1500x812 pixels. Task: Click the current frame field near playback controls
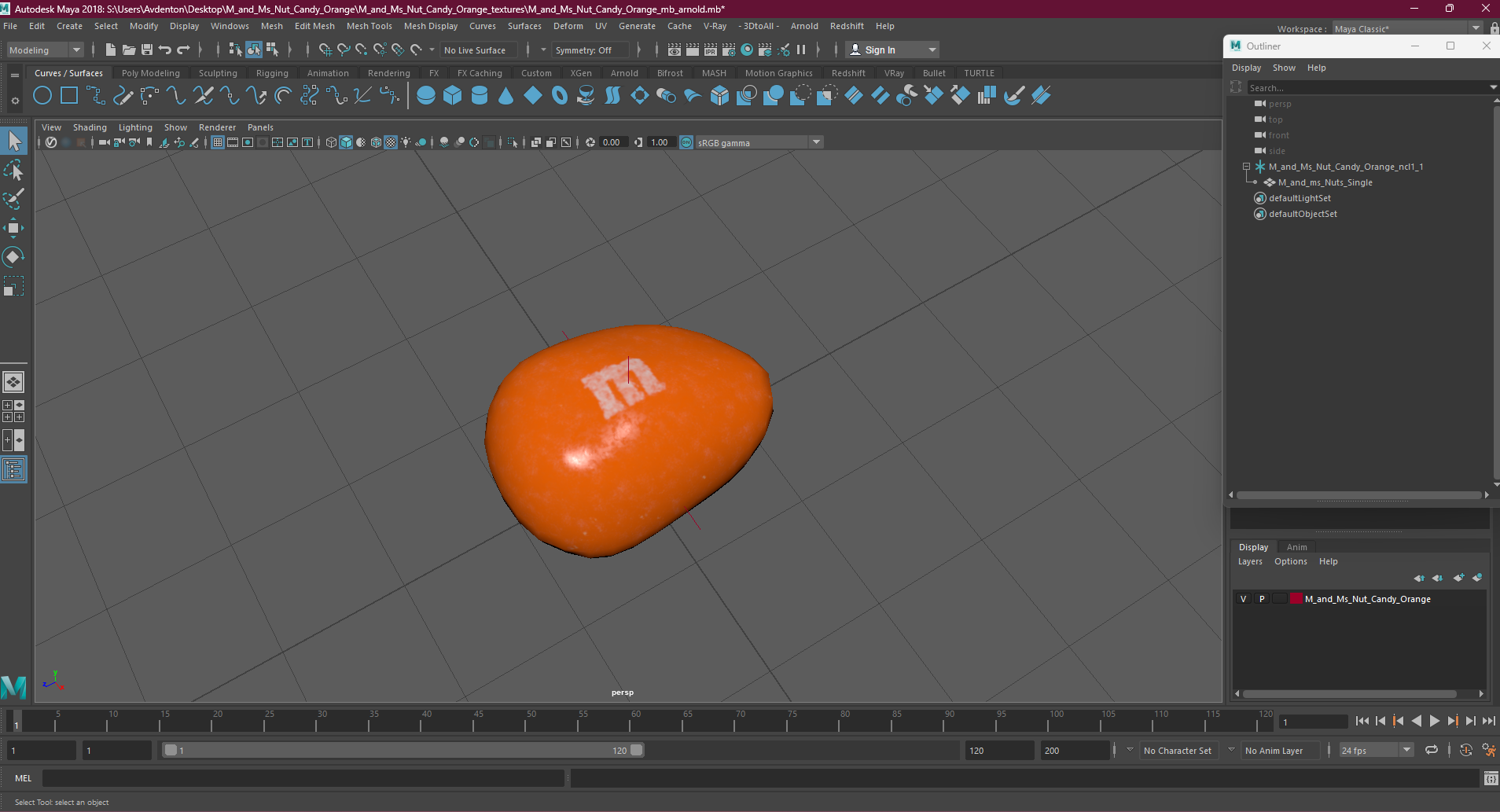click(1313, 722)
